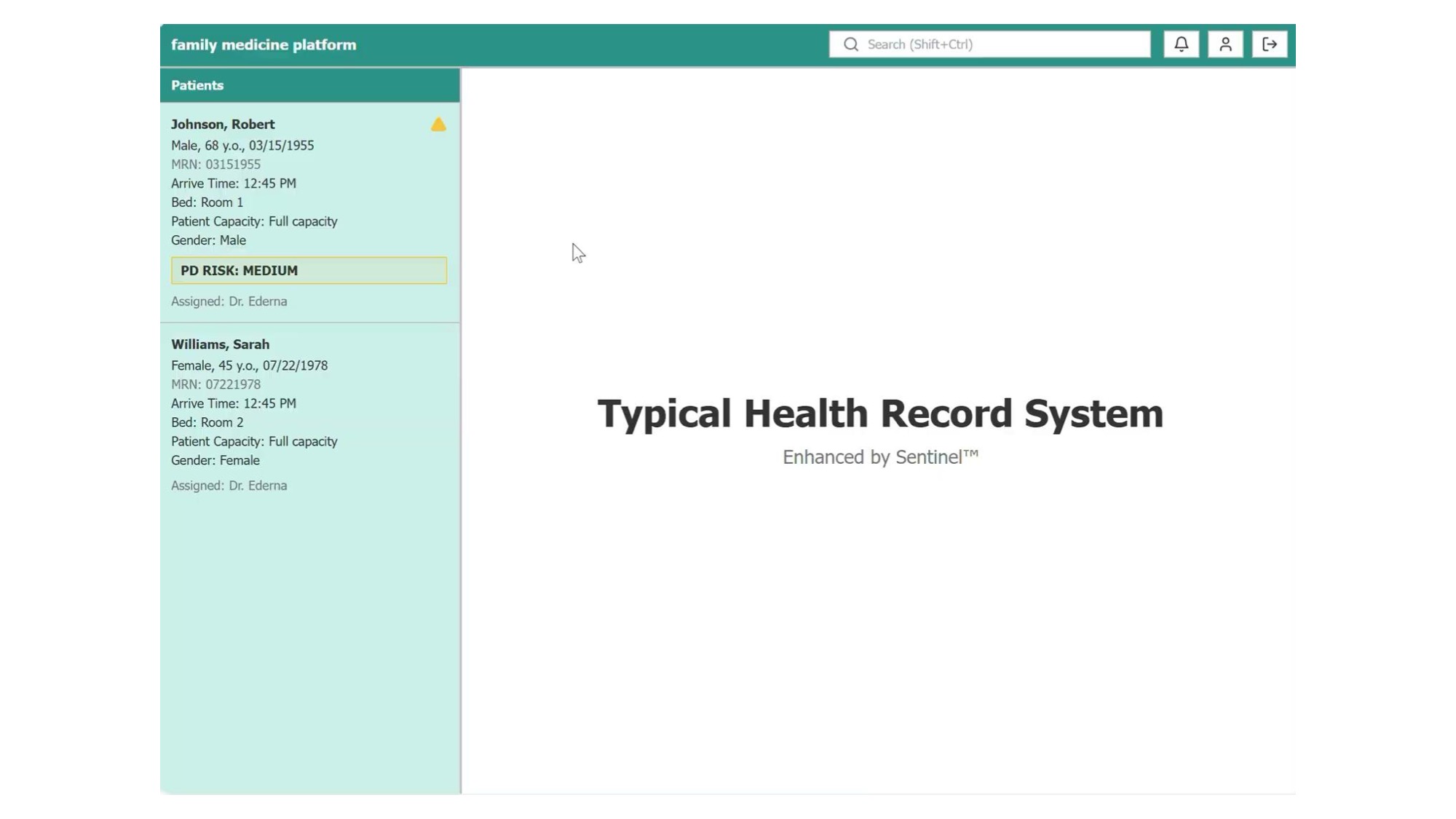Open the notifications bell icon

(1181, 44)
